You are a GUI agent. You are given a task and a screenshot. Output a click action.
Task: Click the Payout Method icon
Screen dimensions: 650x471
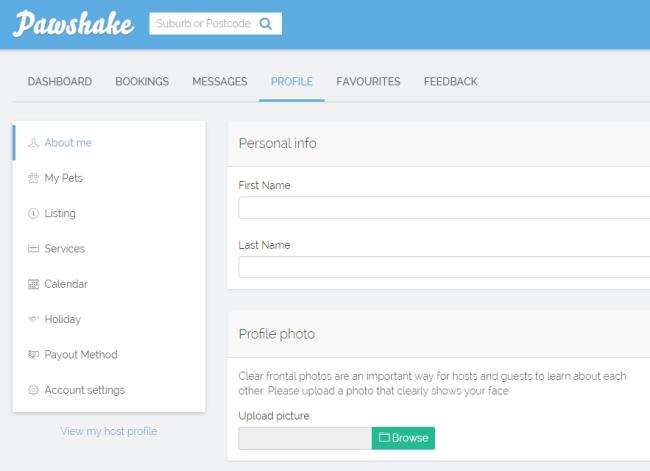pyautogui.click(x=33, y=355)
